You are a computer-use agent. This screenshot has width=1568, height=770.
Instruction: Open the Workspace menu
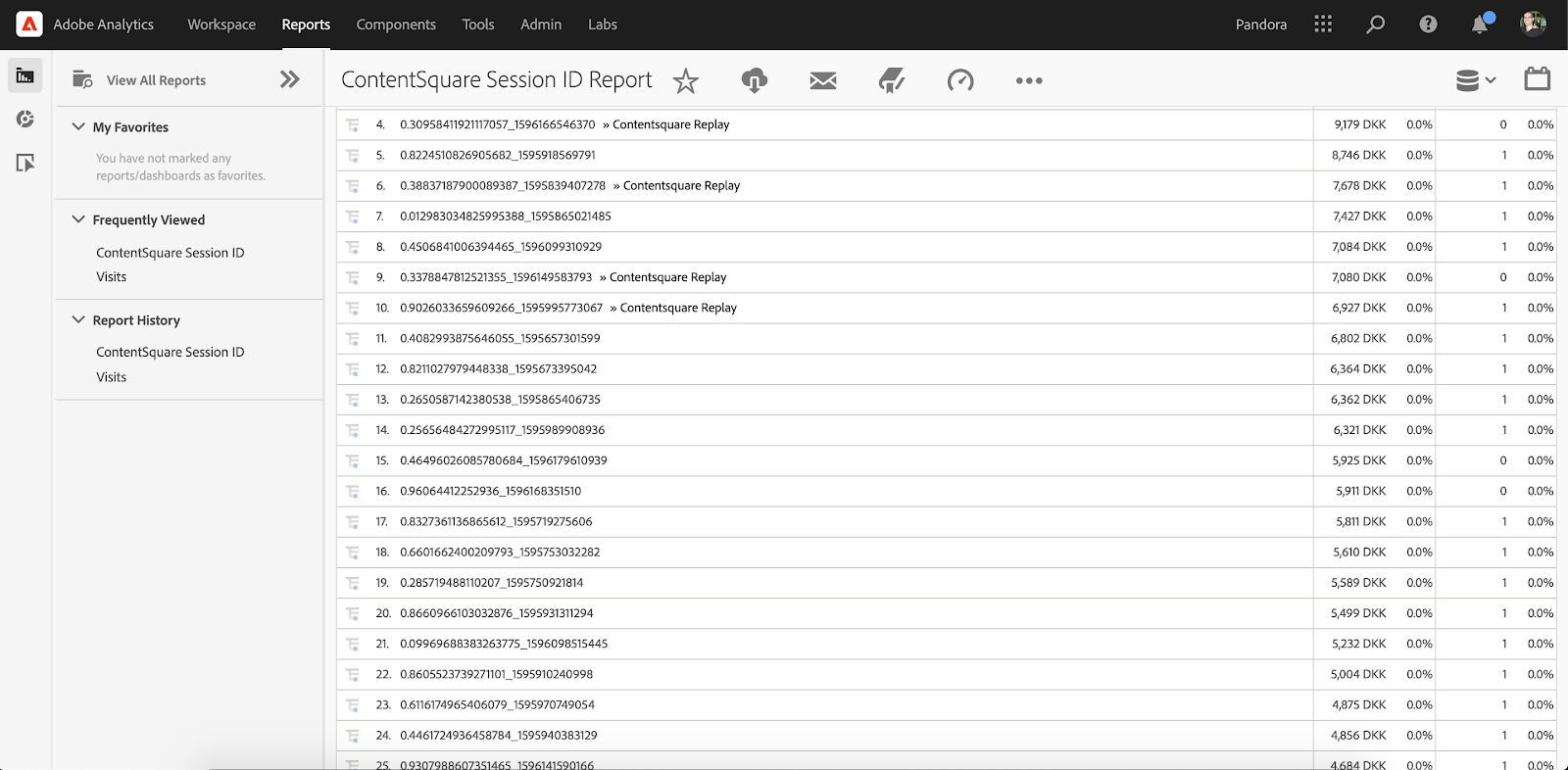click(x=221, y=24)
